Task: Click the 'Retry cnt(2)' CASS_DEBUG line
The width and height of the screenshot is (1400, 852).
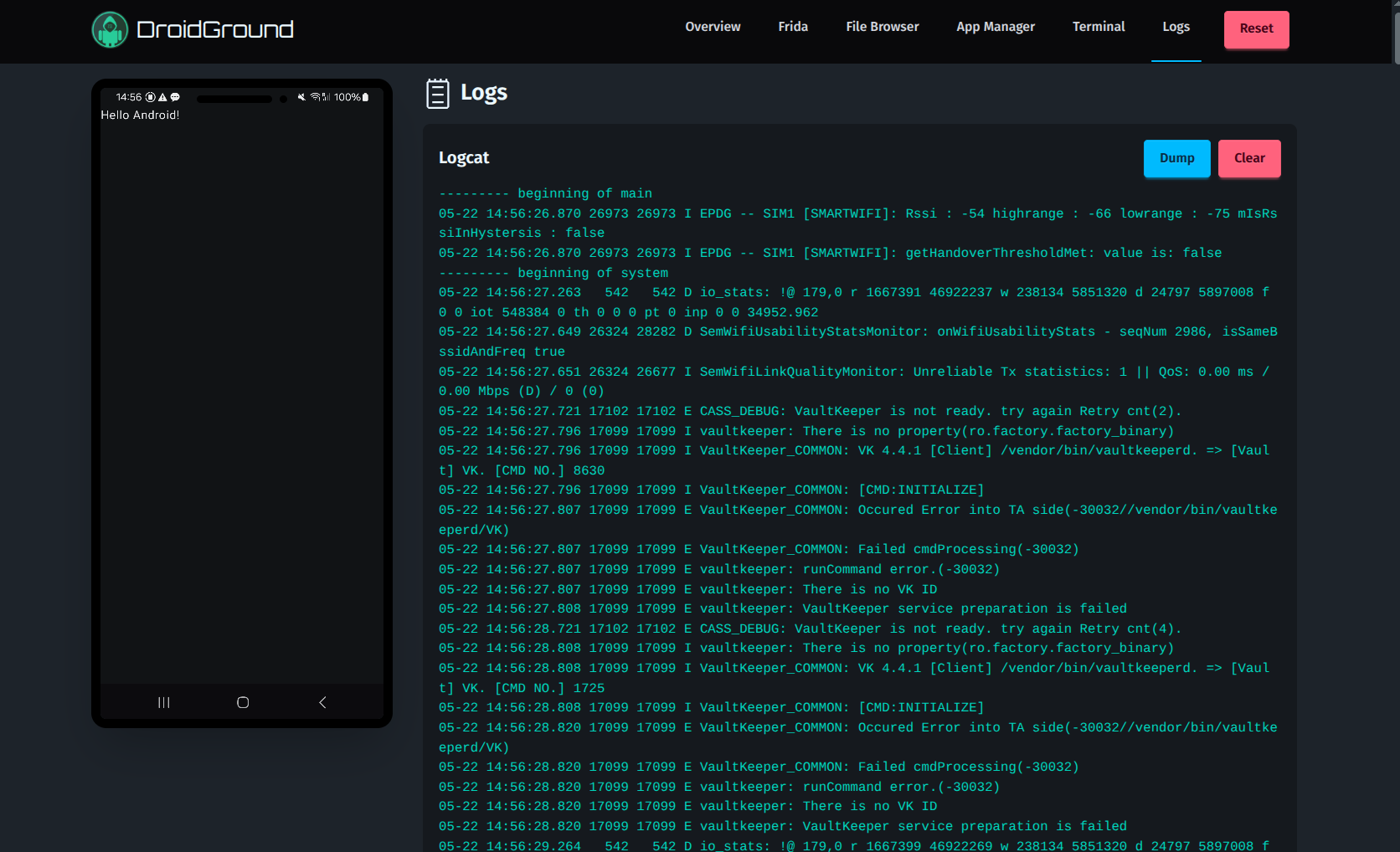Action: pyautogui.click(x=810, y=411)
